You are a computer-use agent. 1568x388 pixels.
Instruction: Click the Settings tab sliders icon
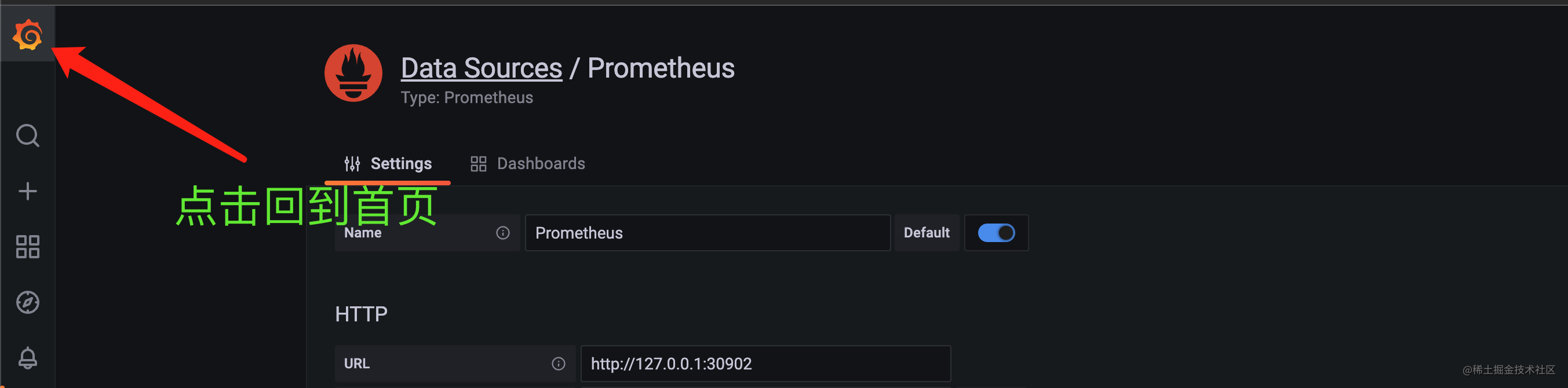click(352, 163)
